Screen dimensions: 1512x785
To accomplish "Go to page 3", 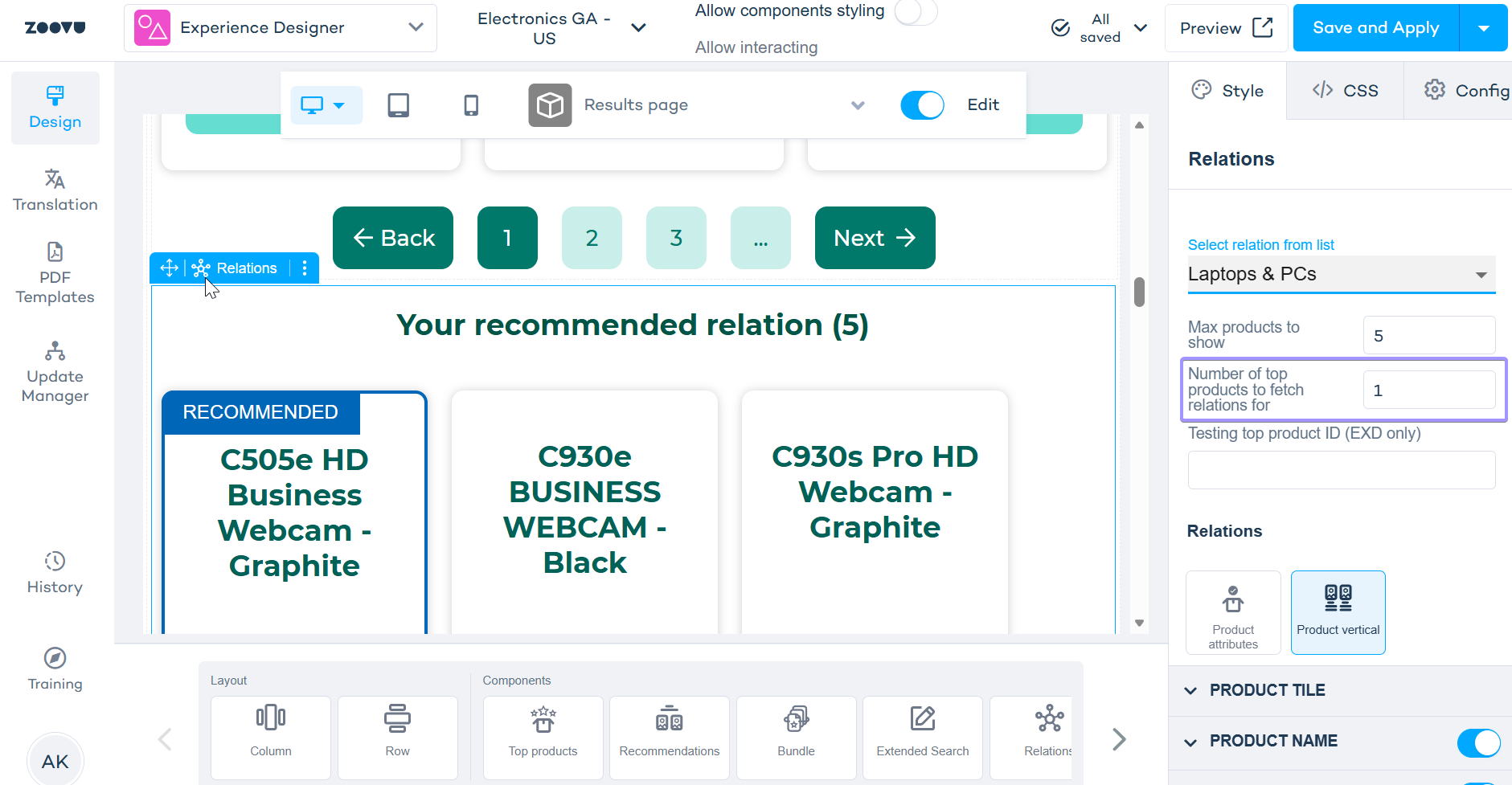I will coord(676,238).
